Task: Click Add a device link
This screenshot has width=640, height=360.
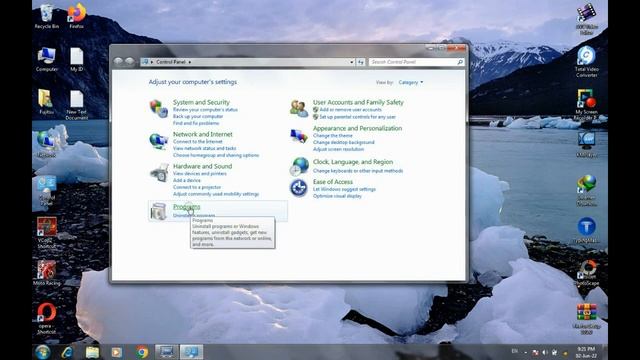Action: pyautogui.click(x=187, y=180)
